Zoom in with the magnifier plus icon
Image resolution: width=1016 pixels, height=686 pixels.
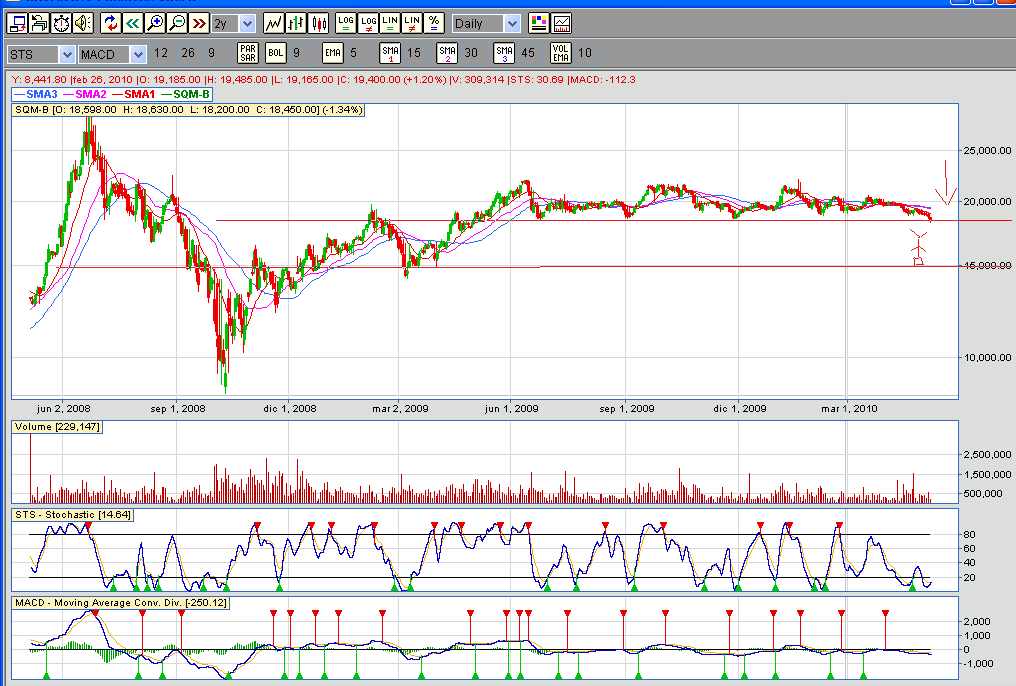(x=155, y=22)
